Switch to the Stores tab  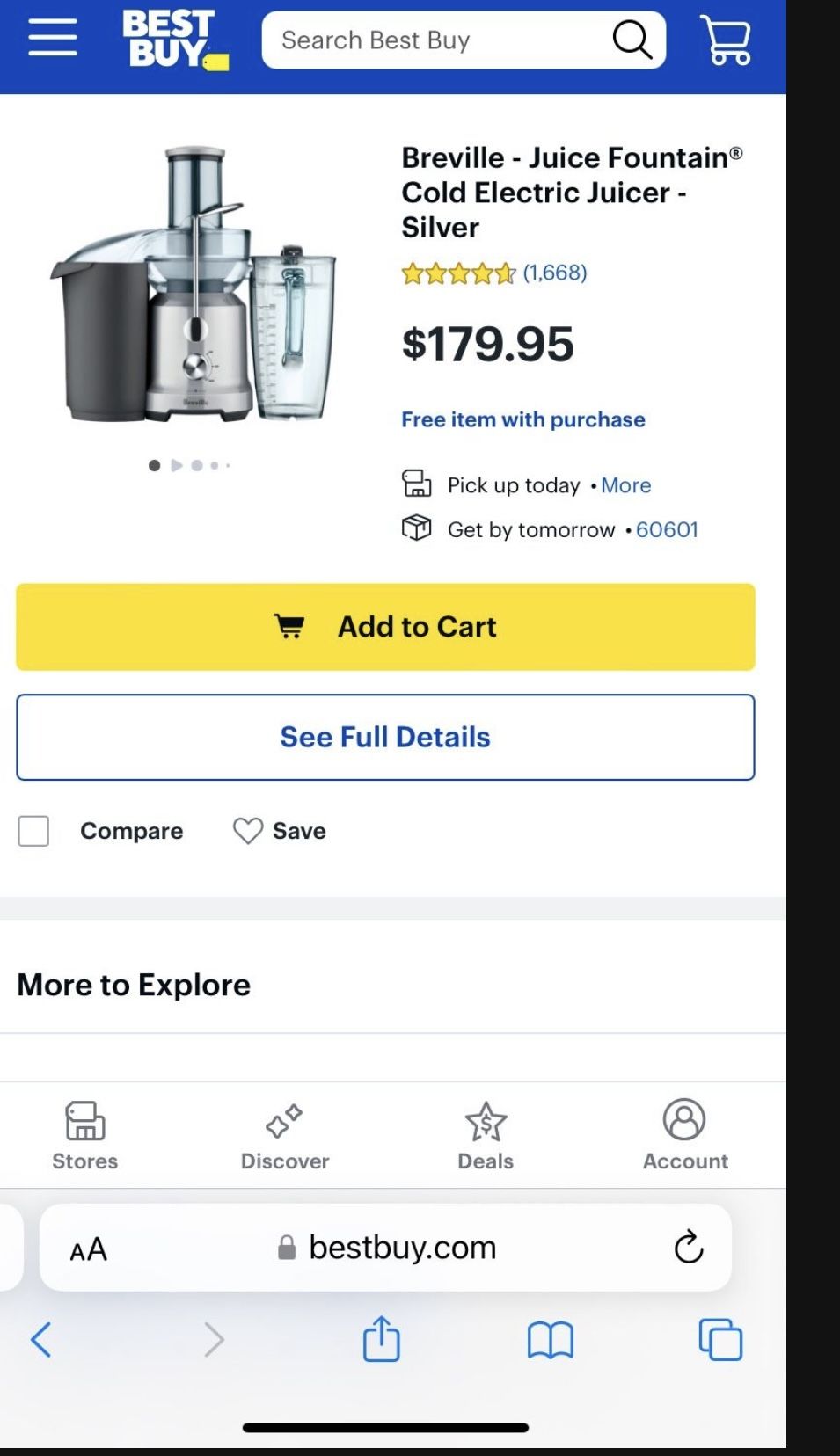84,1135
